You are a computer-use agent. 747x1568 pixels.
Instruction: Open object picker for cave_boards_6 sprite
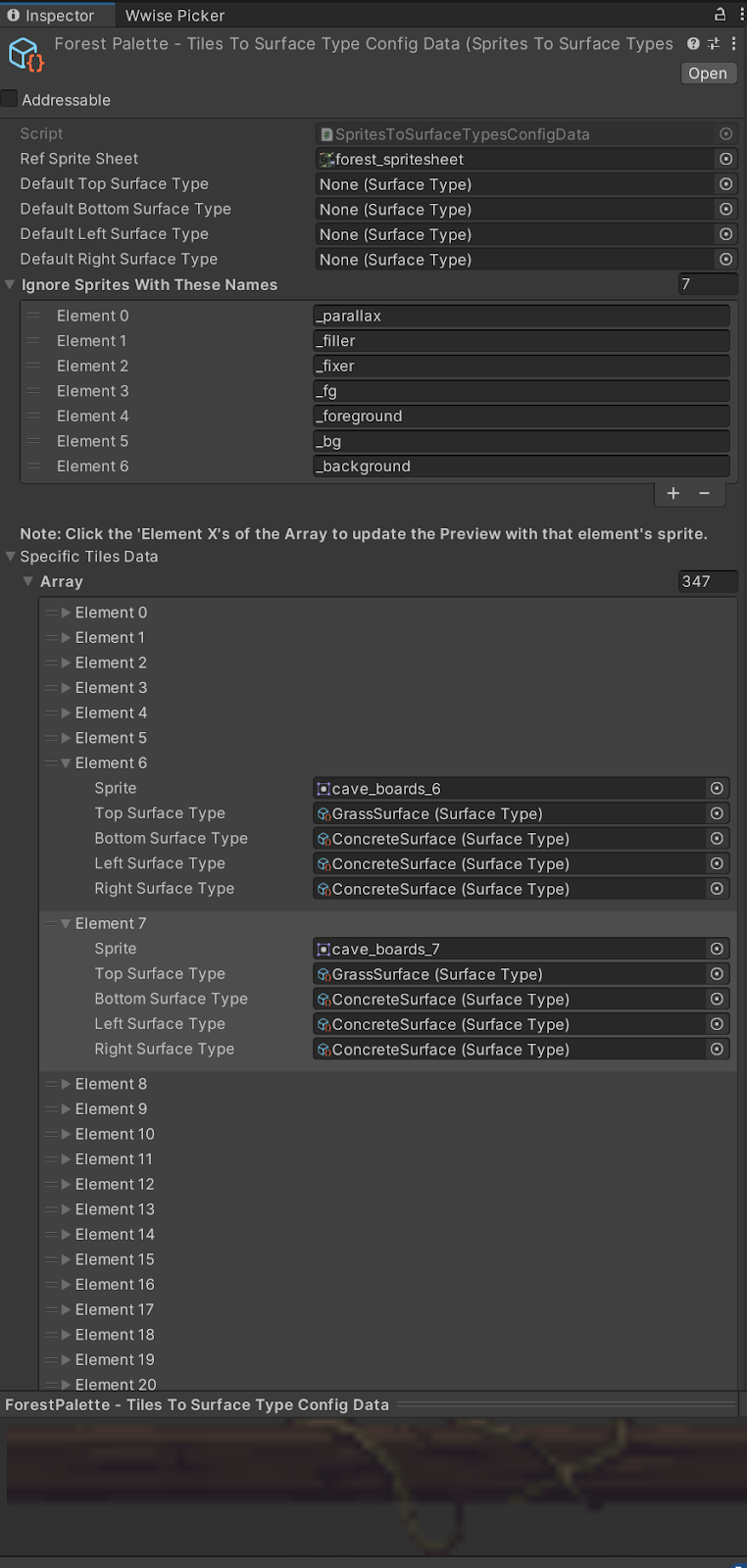[x=717, y=789]
